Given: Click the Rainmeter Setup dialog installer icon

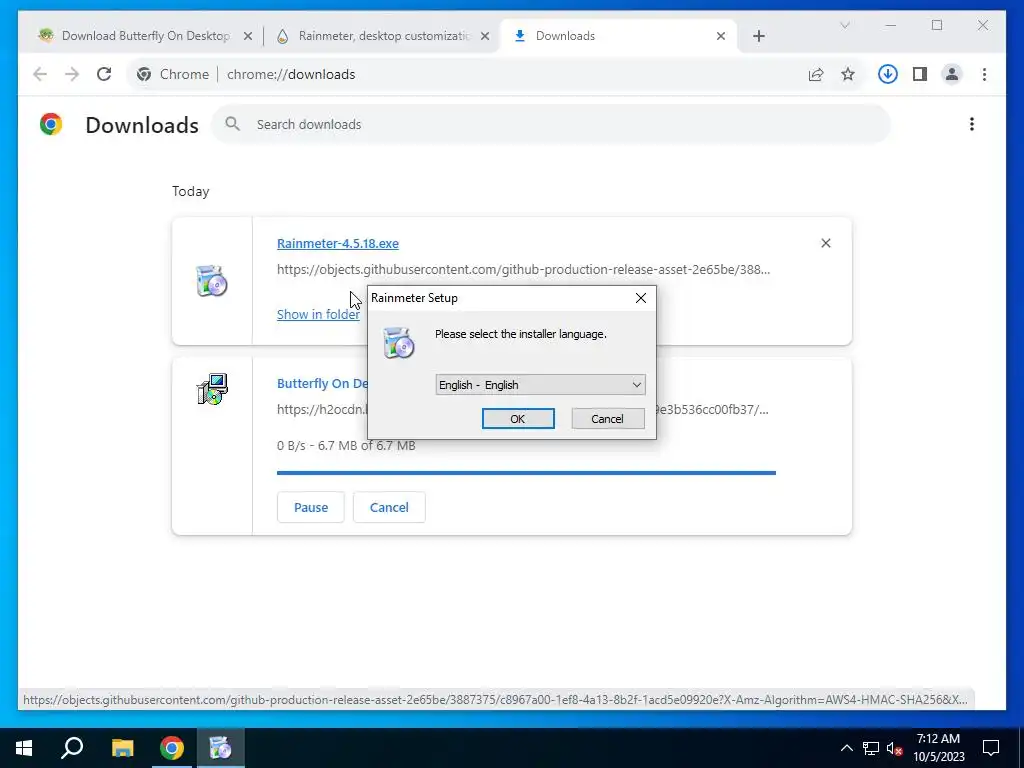Looking at the screenshot, I should coord(398,342).
